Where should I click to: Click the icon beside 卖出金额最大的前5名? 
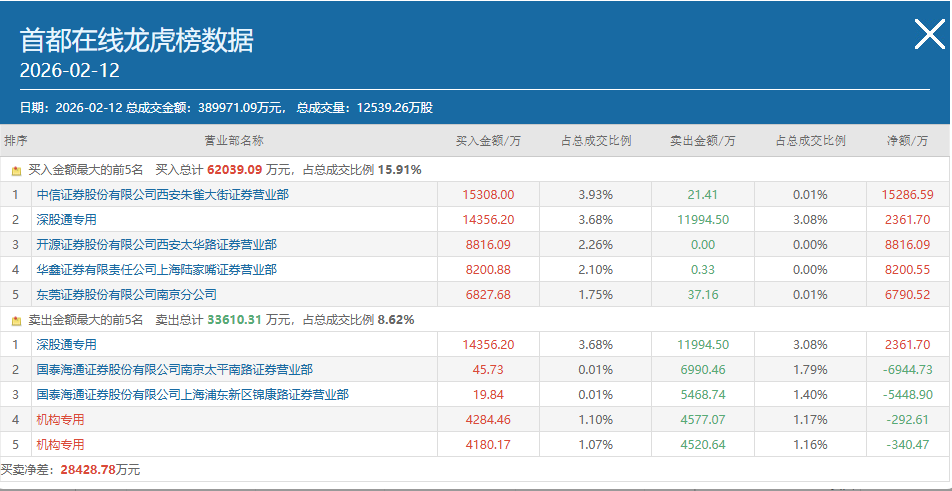click(16, 320)
